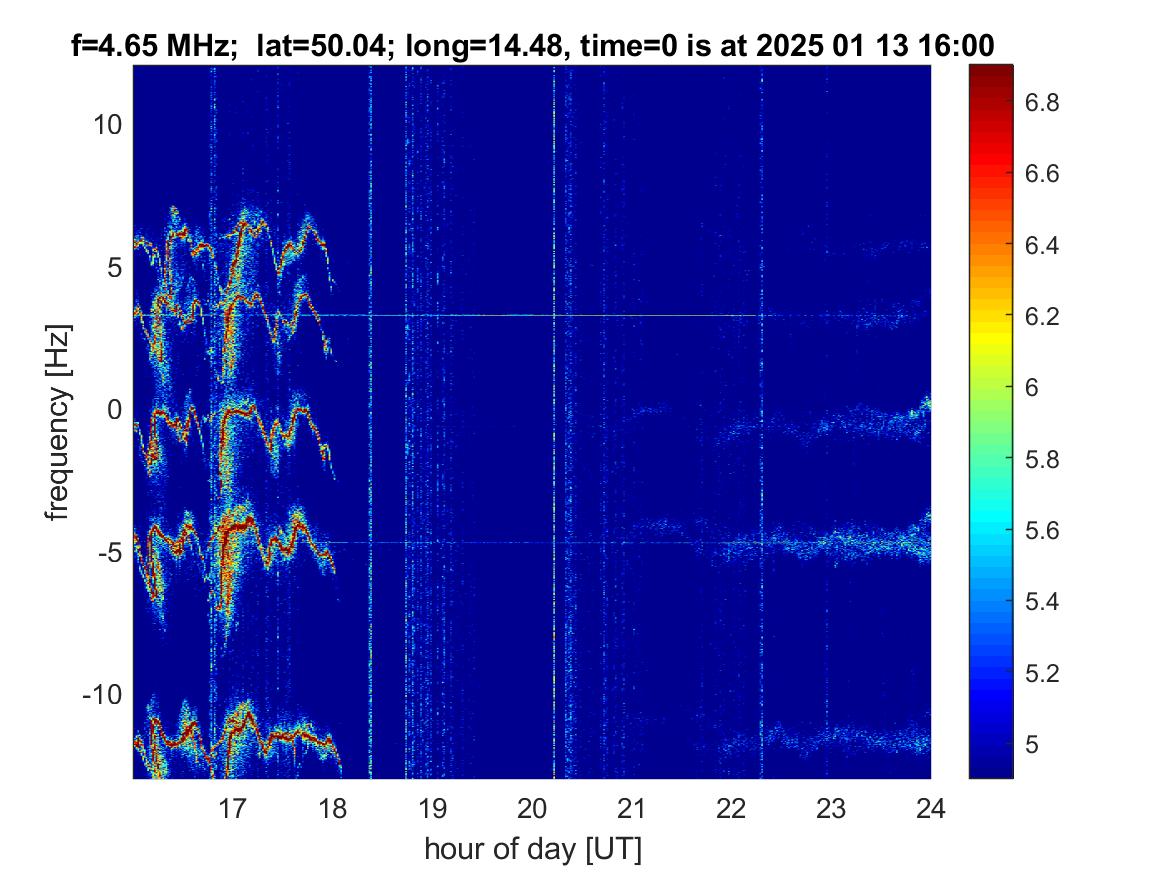Viewport: 1167px width, 875px height.
Task: Click the colorbar label 6.8
Action: [1042, 102]
